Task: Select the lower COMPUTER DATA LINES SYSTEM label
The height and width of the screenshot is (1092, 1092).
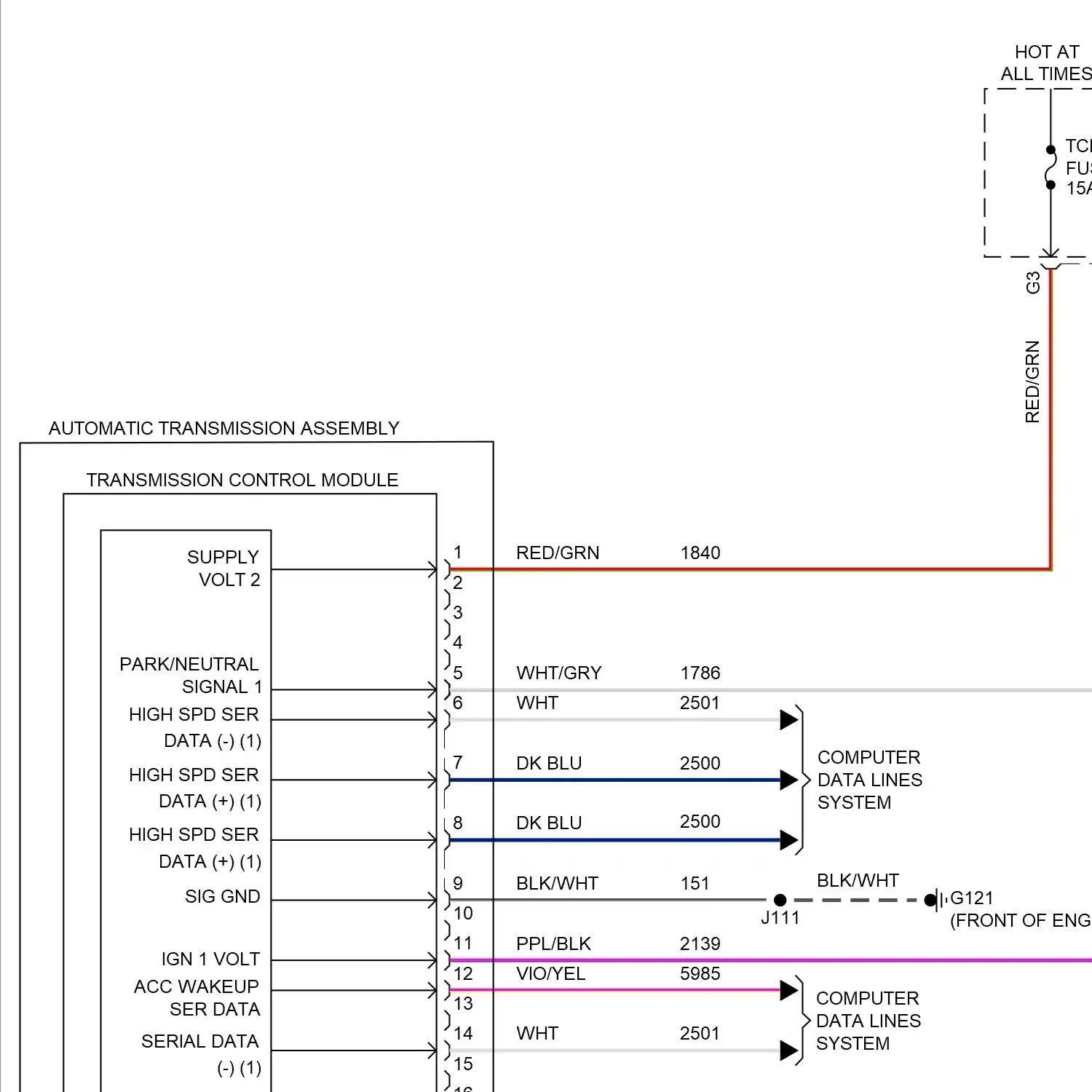Action: pyautogui.click(x=869, y=1021)
